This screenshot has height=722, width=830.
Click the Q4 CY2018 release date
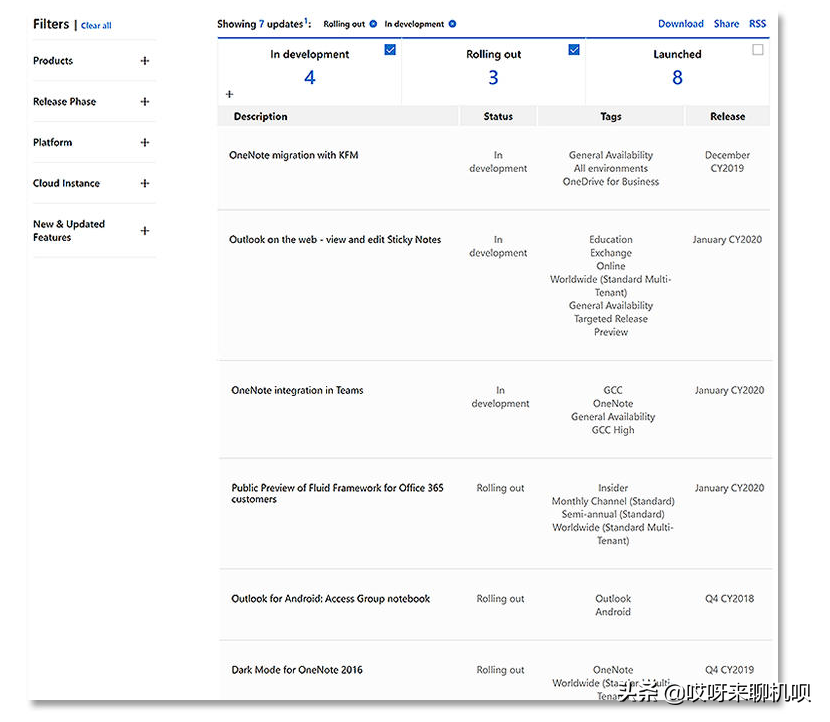[x=729, y=599]
